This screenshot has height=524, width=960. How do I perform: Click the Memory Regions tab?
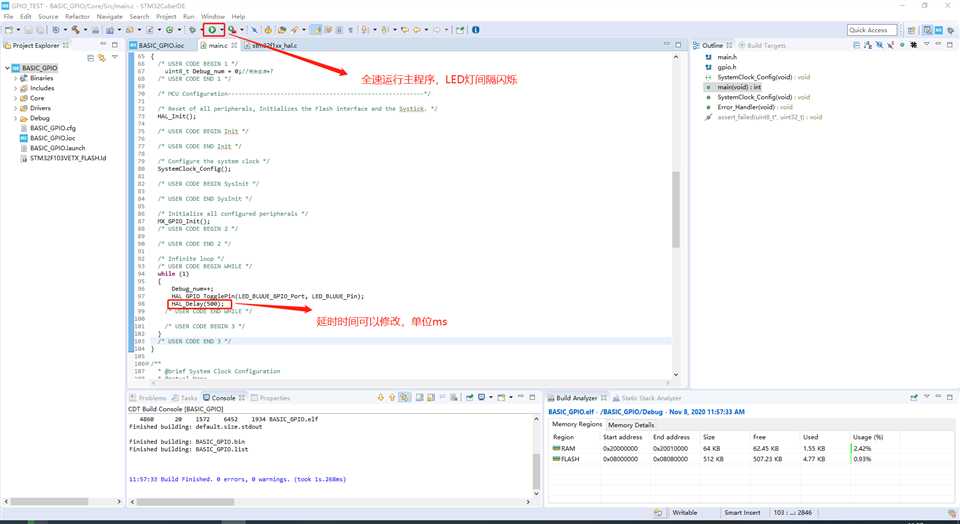(577, 424)
